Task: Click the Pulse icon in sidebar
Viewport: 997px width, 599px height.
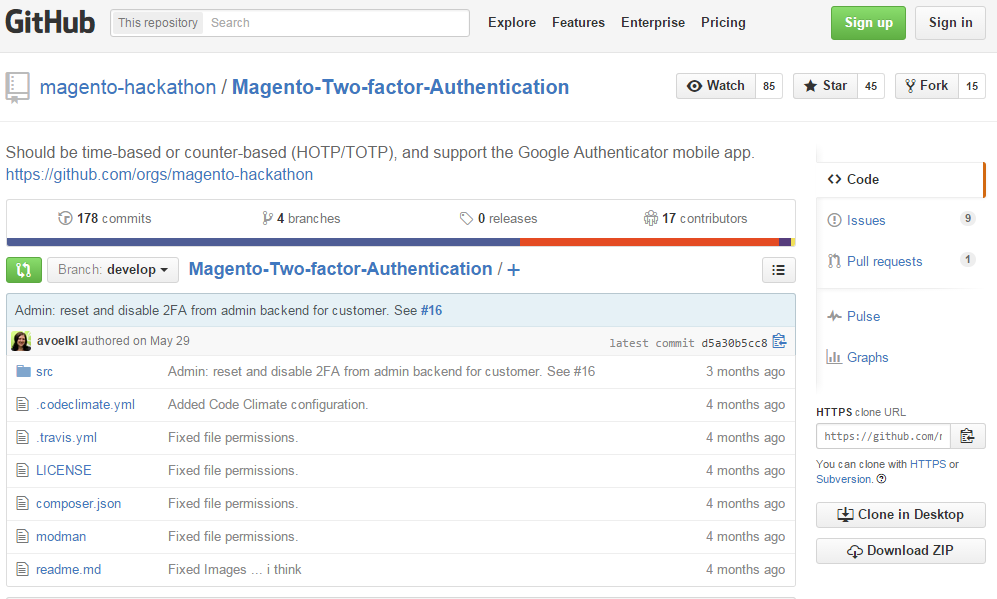Action: [834, 316]
